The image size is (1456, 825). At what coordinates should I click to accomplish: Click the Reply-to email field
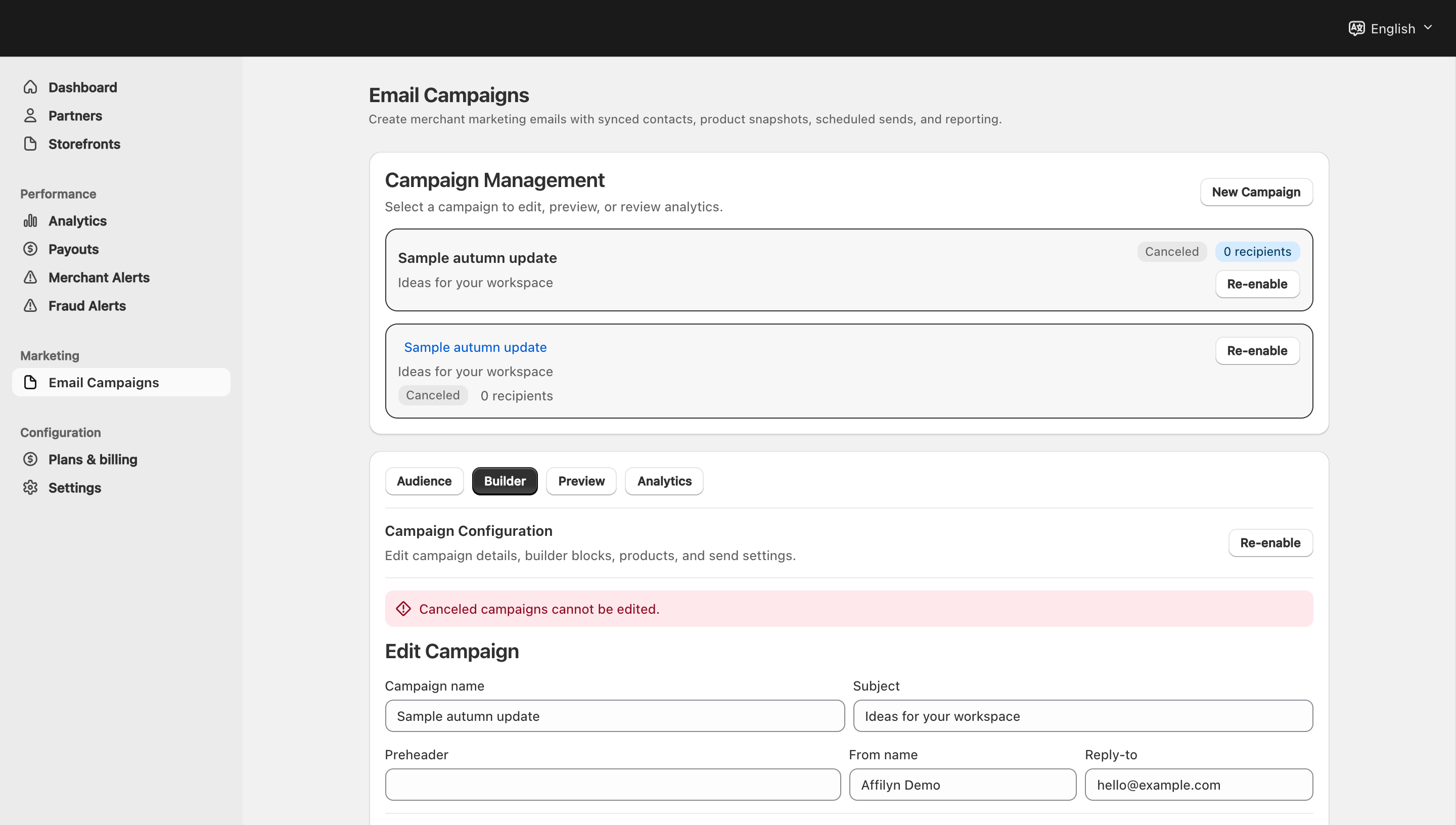click(x=1199, y=785)
